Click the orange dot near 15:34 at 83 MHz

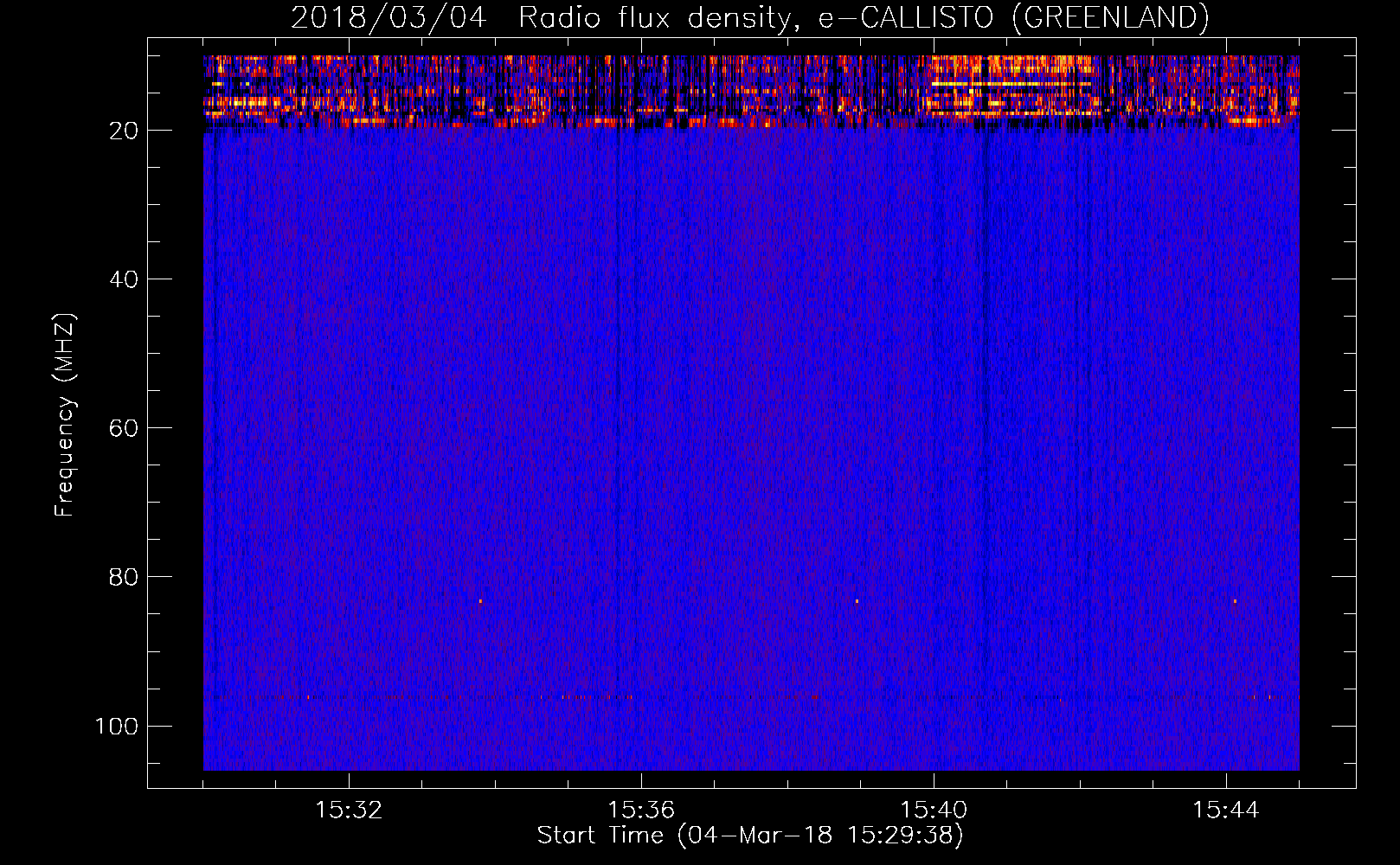[480, 600]
